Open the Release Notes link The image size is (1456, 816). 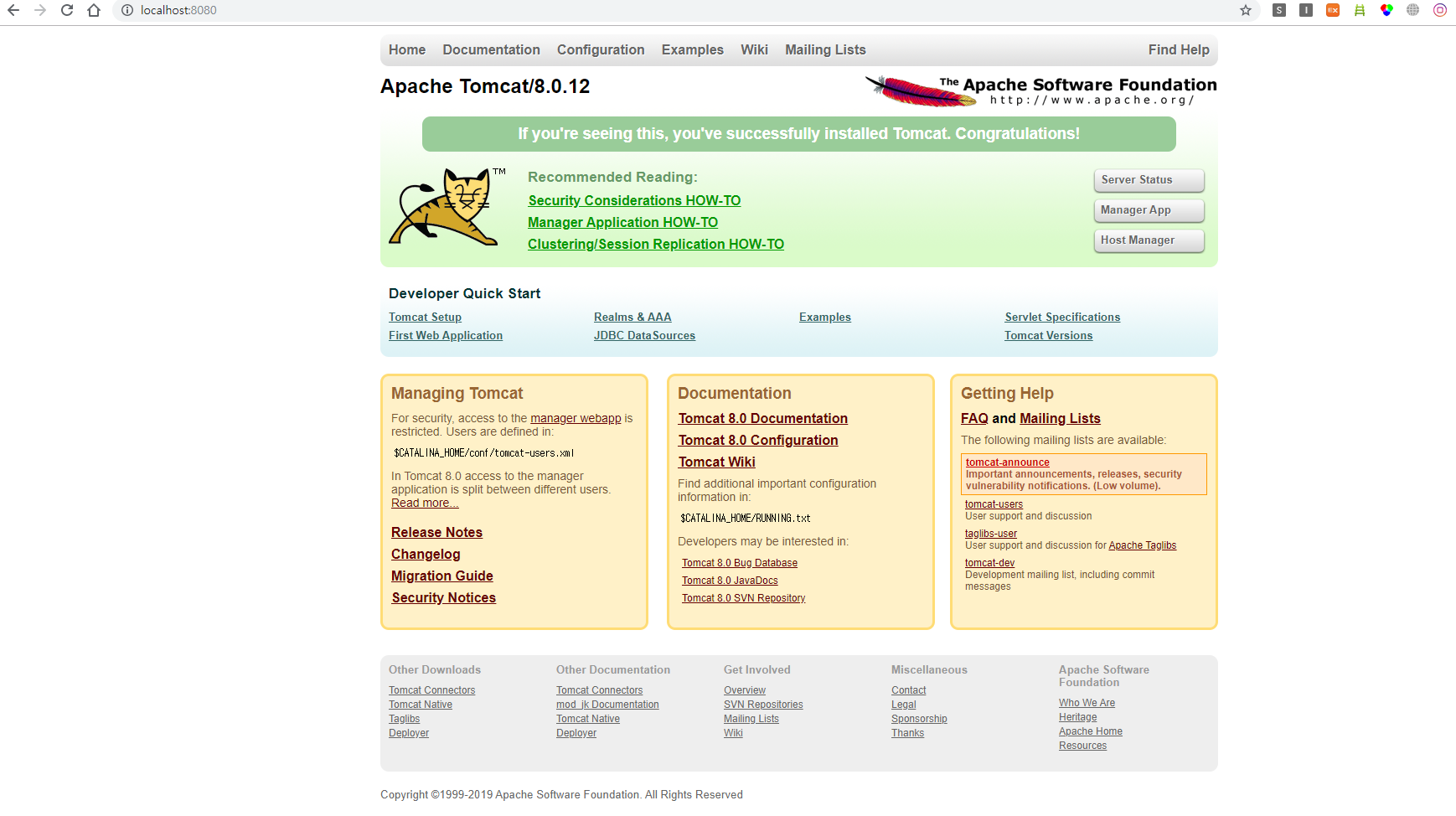[436, 533]
